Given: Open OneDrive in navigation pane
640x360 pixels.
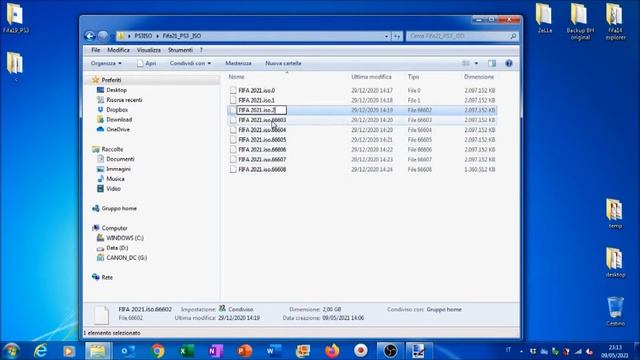Looking at the screenshot, I should [118, 129].
